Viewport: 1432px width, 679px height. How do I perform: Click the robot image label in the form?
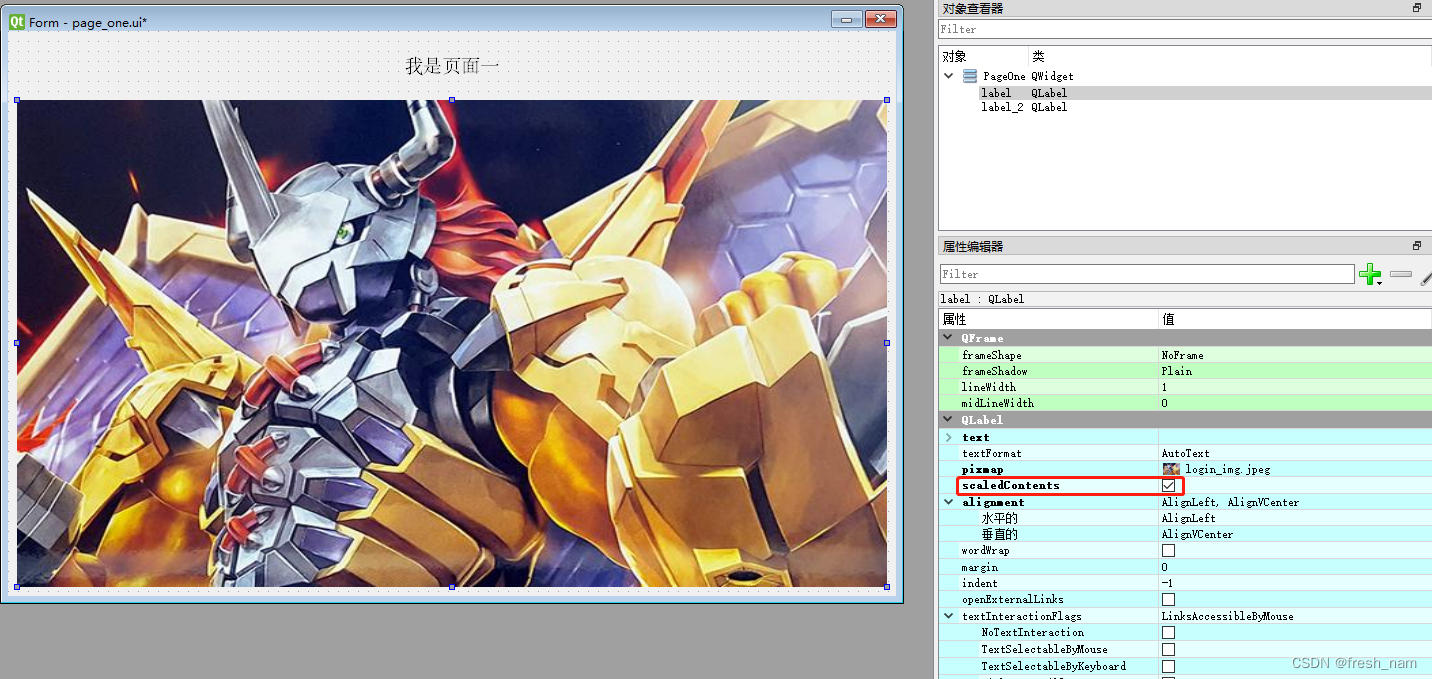tap(452, 343)
